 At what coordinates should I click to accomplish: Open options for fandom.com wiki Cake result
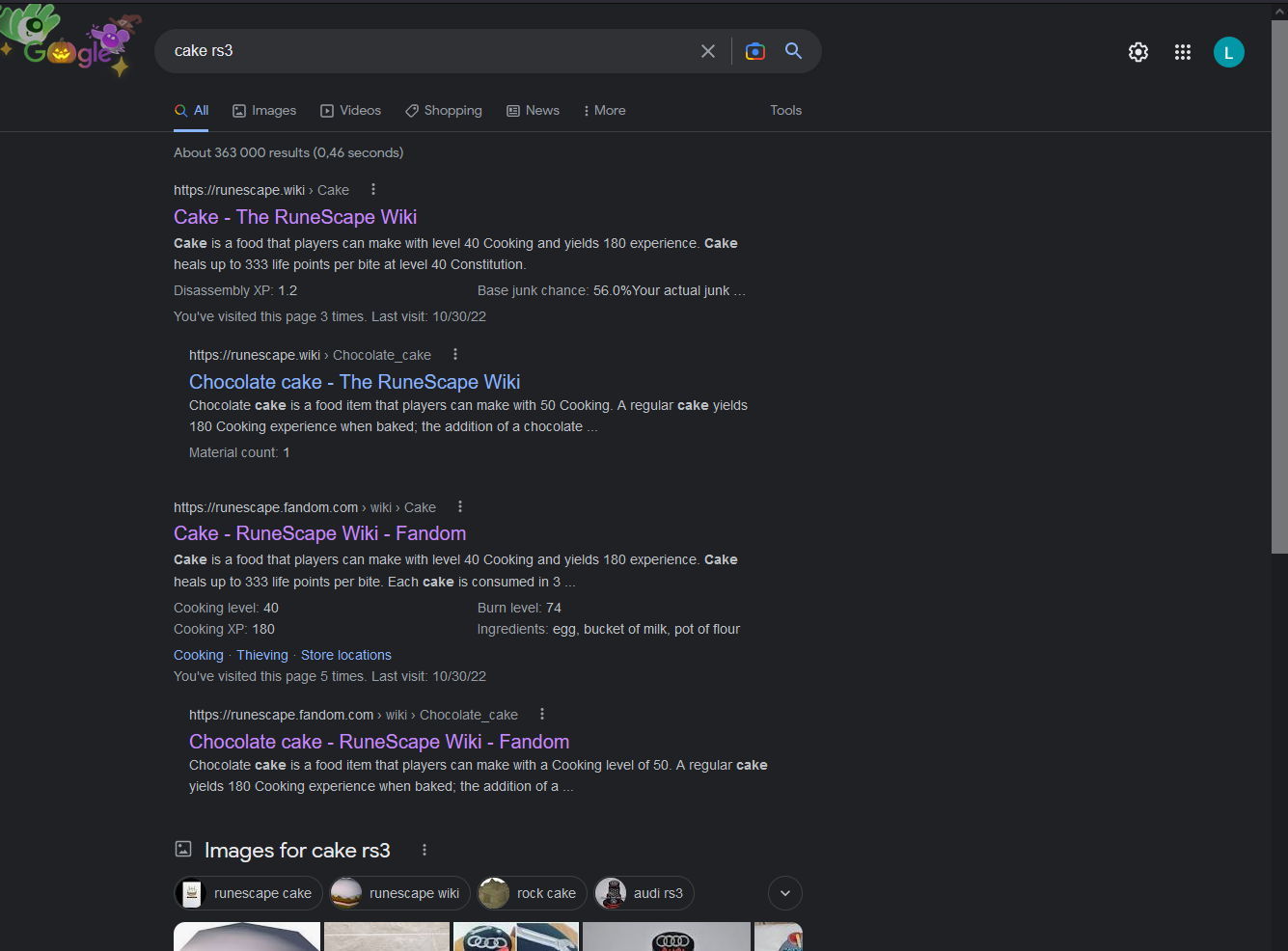click(460, 507)
